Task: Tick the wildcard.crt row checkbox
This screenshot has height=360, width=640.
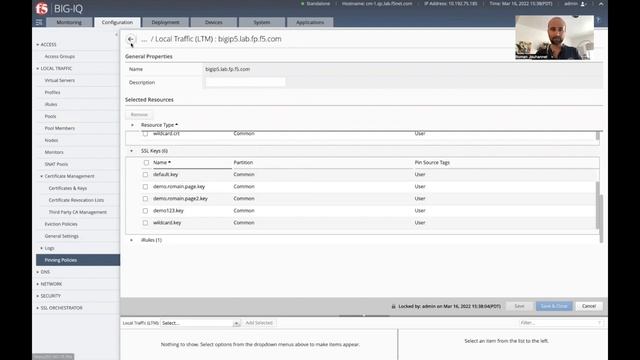Action: (x=145, y=133)
